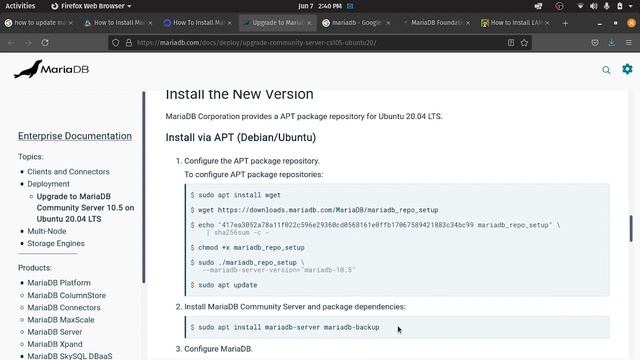Screen dimensions: 640x360
Task: Open 'Upgrade to MariaDB Community Server 10.5' link
Action: 85,208
